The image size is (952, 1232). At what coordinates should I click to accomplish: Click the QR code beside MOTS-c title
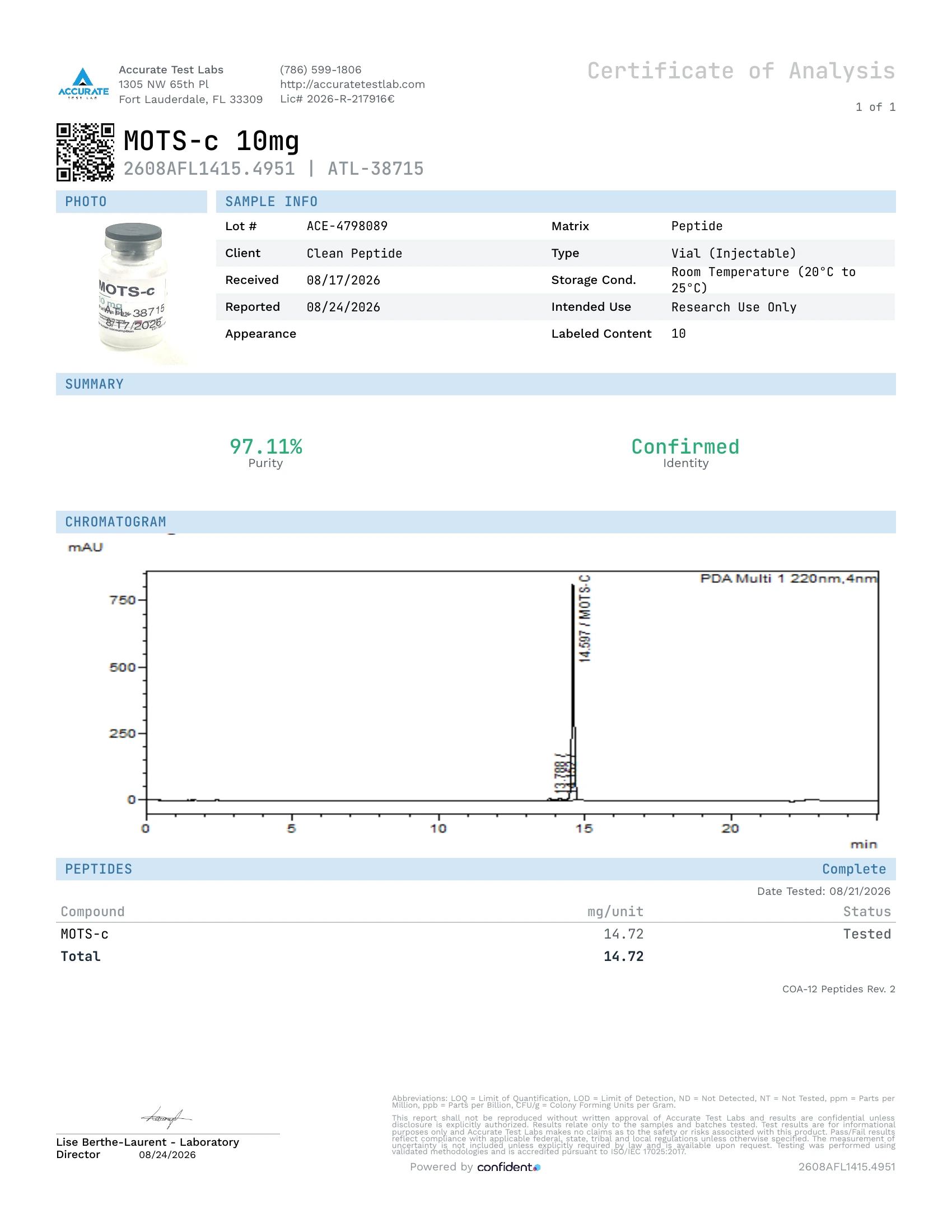pos(85,152)
